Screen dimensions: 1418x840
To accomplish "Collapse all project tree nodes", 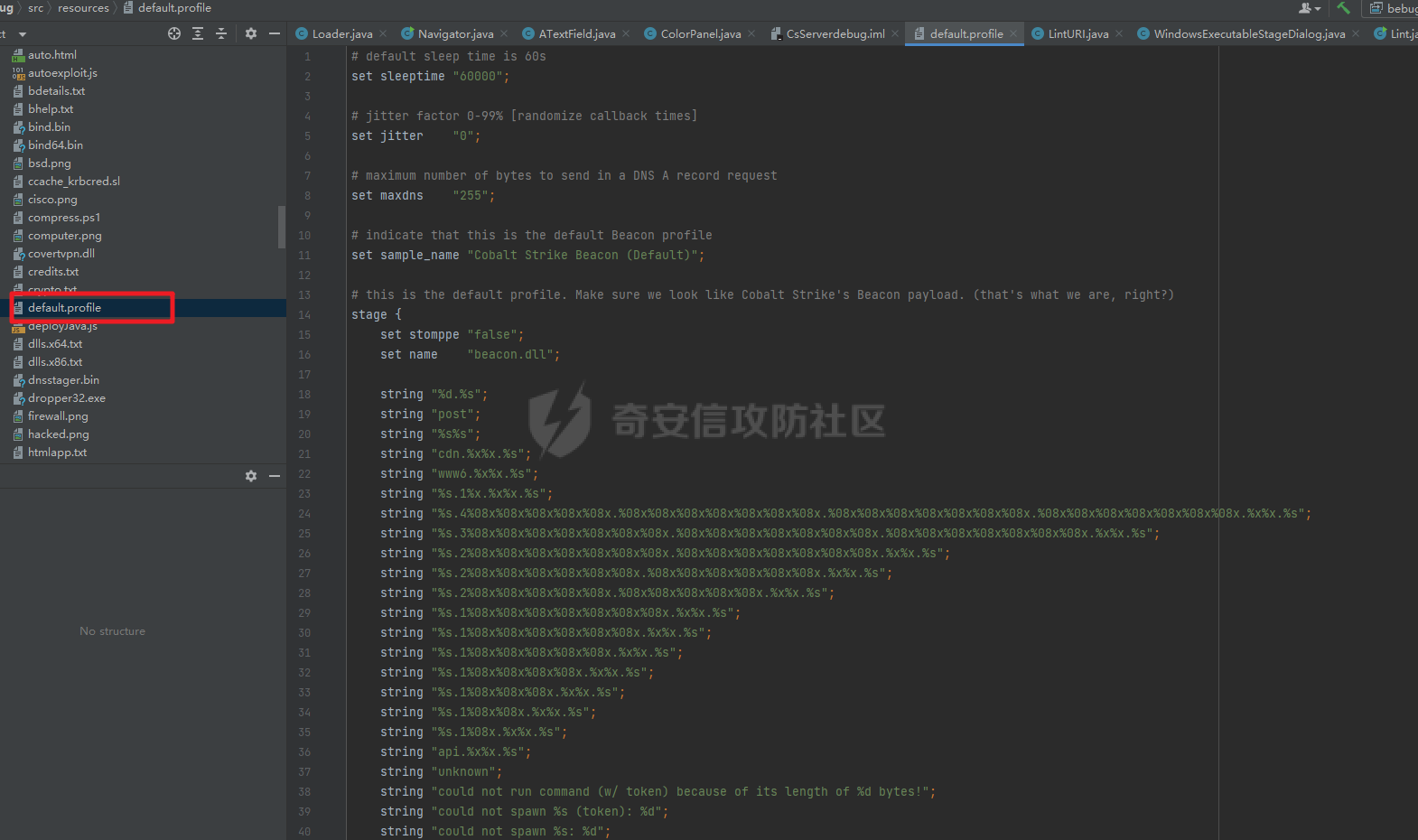I will pyautogui.click(x=221, y=33).
